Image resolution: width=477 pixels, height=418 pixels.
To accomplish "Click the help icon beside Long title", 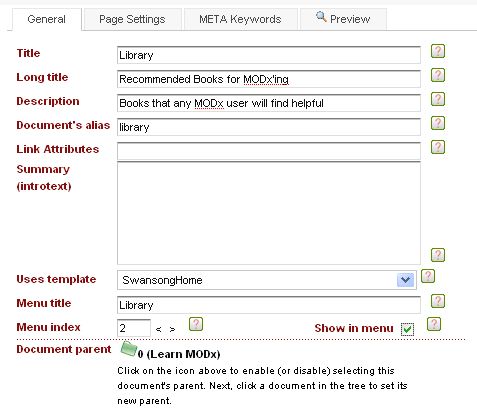I will pyautogui.click(x=438, y=75).
